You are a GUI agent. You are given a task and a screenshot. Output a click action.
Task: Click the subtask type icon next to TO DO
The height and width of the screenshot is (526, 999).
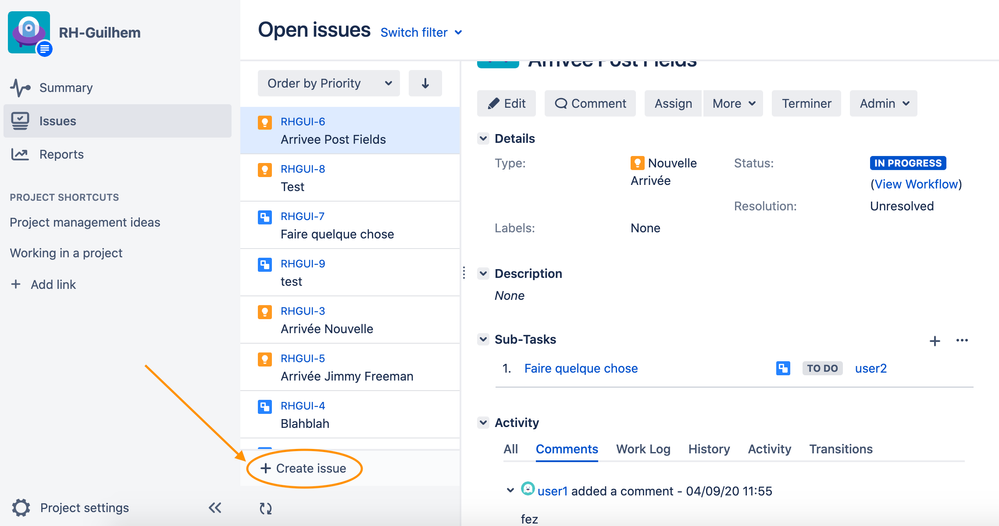point(783,368)
